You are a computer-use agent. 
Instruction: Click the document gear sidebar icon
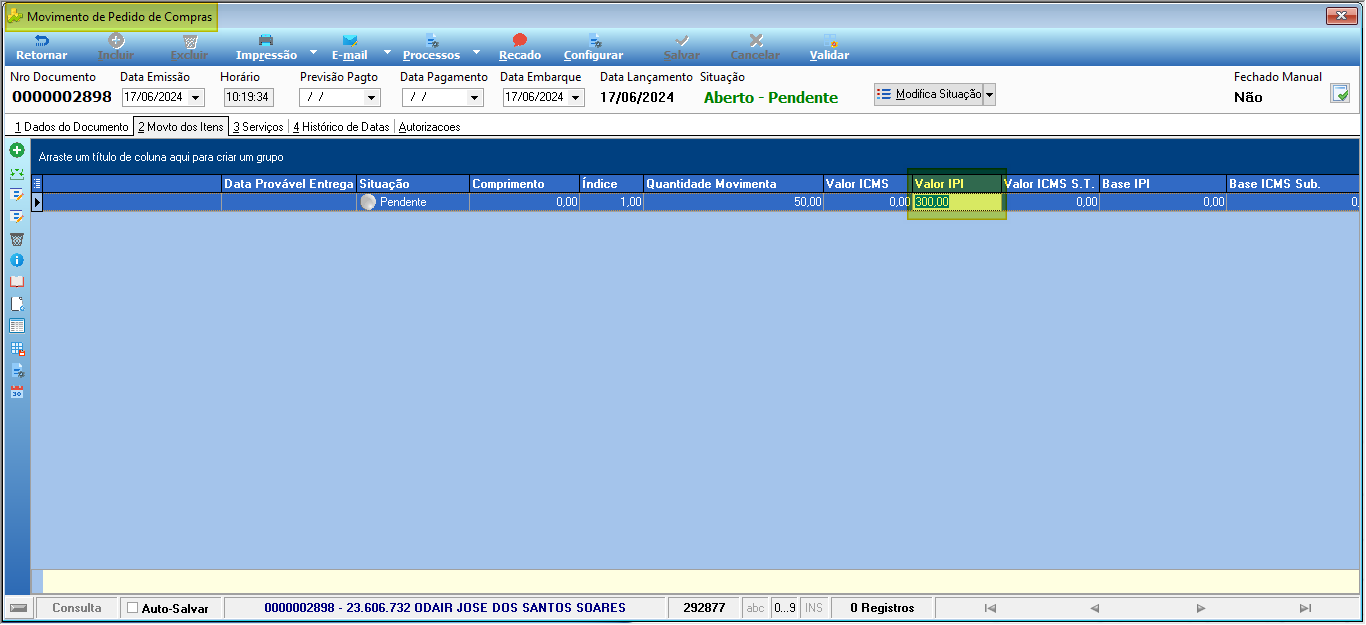point(17,370)
